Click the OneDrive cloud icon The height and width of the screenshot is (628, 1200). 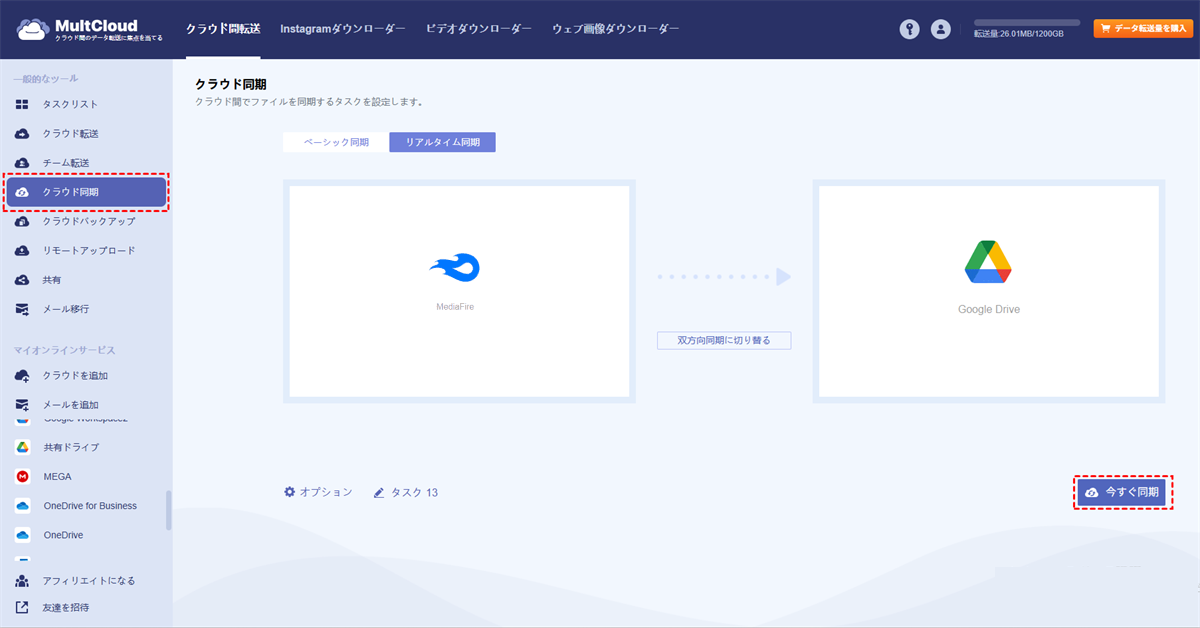(x=22, y=535)
